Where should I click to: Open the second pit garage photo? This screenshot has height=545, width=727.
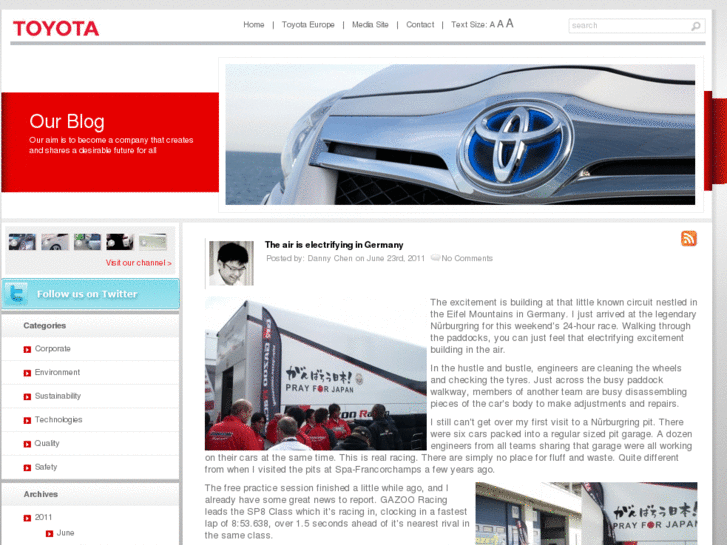click(587, 513)
